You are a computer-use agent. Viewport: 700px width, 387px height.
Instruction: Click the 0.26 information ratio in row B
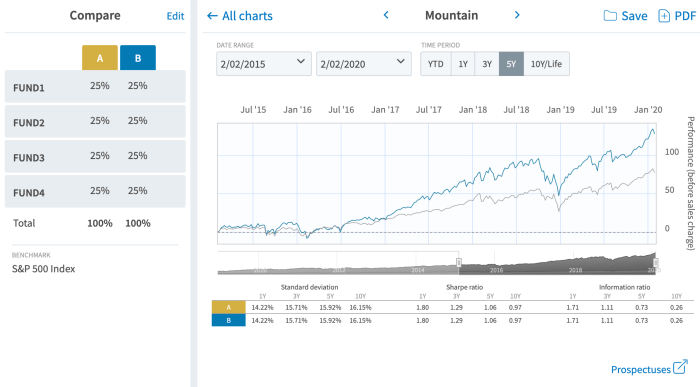(x=676, y=320)
